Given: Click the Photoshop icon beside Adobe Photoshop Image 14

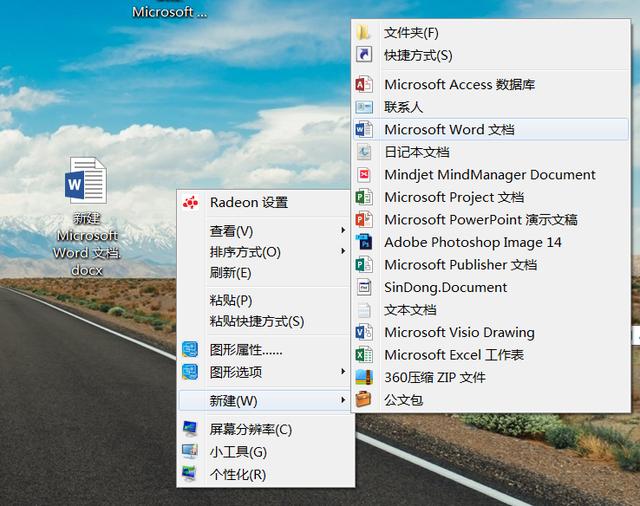Looking at the screenshot, I should pos(364,242).
